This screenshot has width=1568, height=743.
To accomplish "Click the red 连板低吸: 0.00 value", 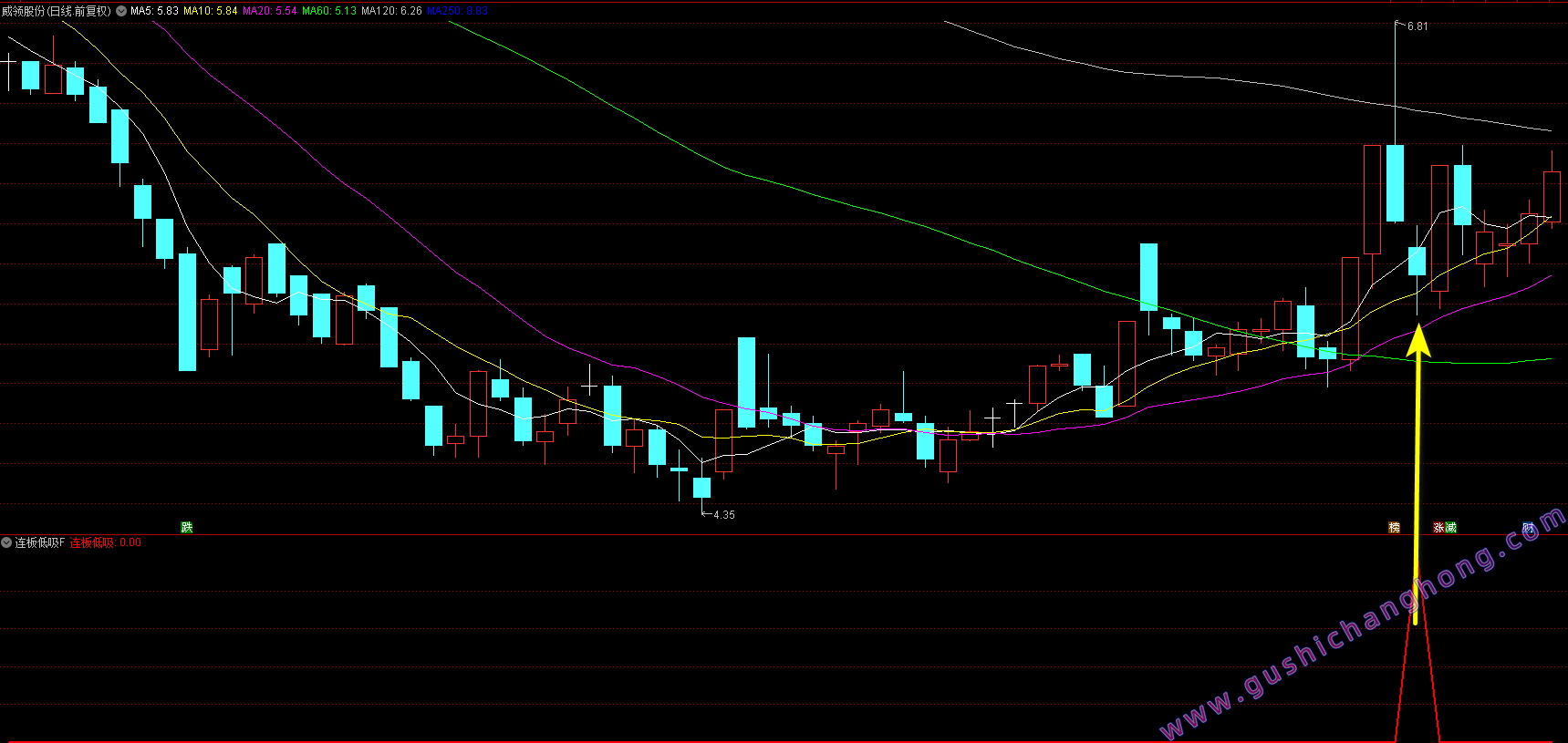I will [106, 542].
